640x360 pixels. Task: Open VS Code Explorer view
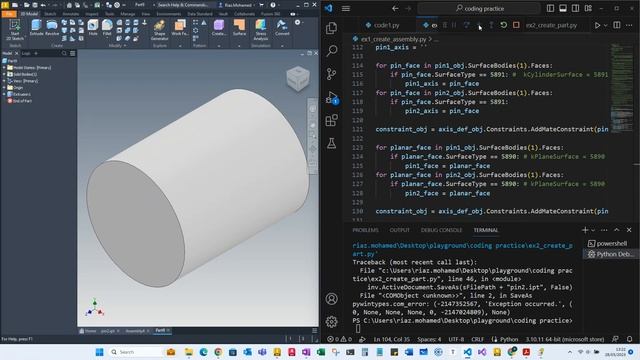[x=331, y=28]
